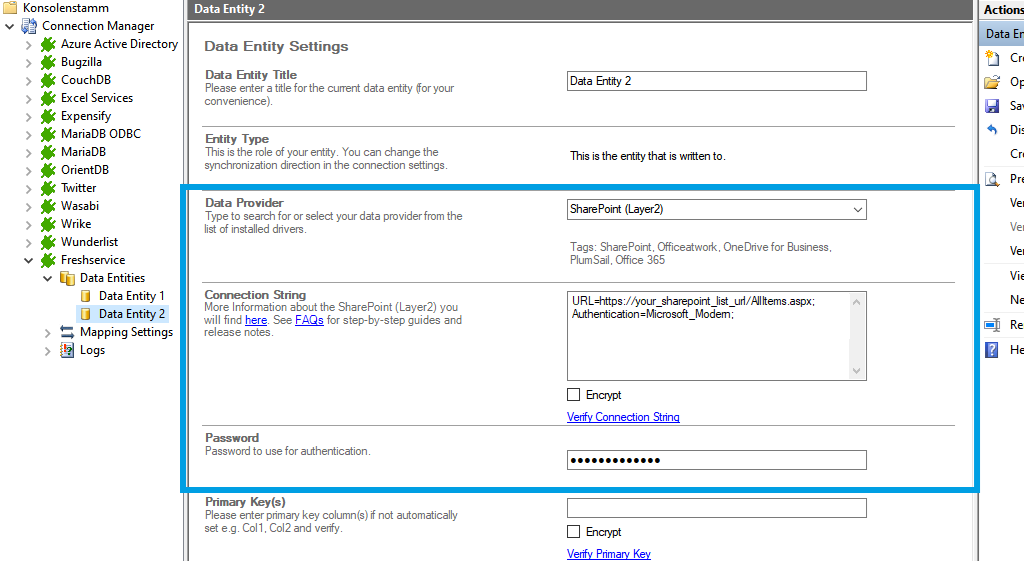Click the OrientDB connection puzzle icon

48,170
